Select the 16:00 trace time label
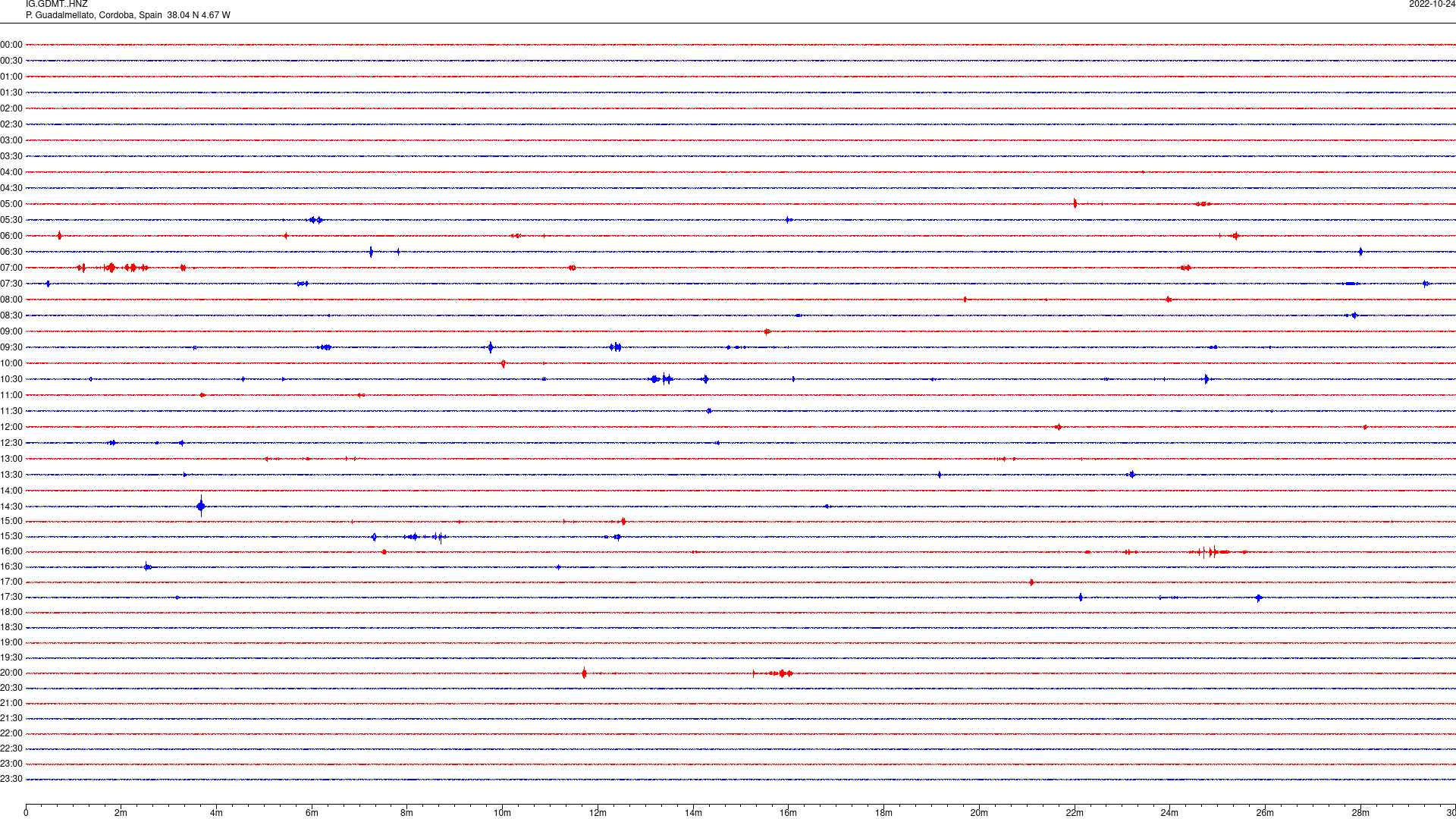 click(x=11, y=551)
